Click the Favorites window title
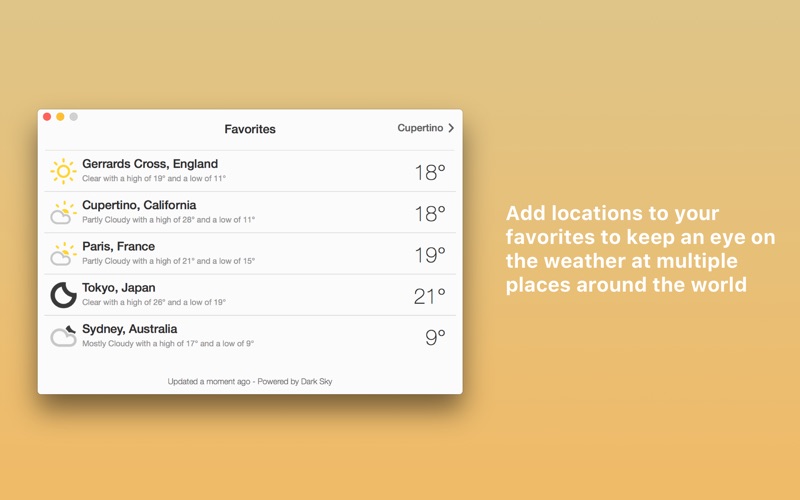Image resolution: width=800 pixels, height=500 pixels. (x=250, y=129)
